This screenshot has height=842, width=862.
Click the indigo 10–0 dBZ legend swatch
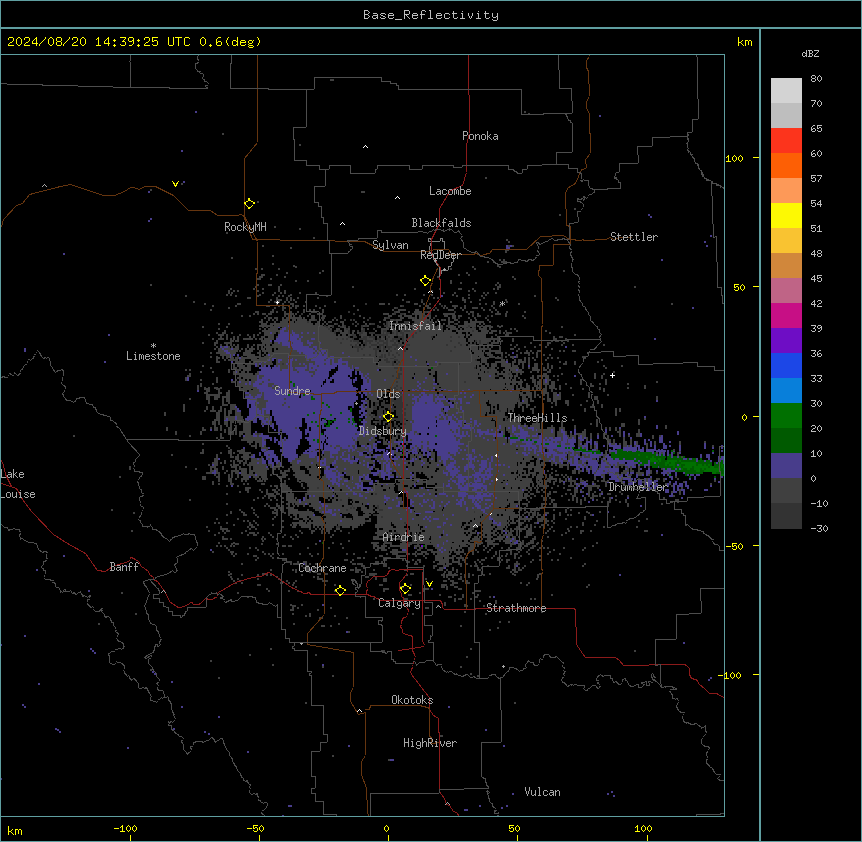786,466
